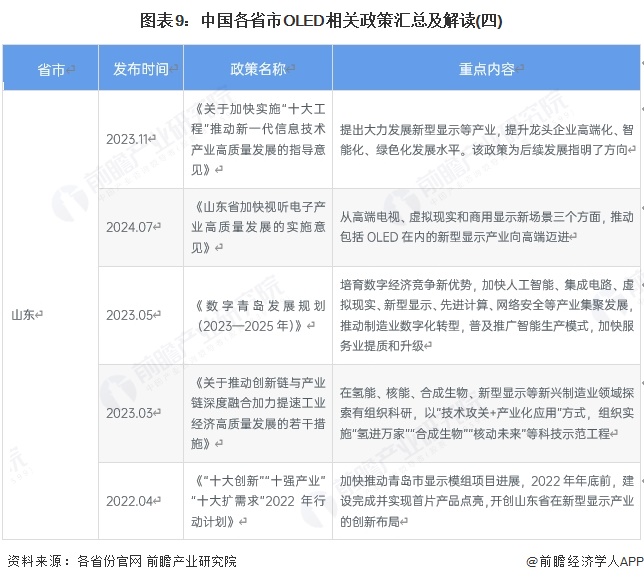
Task: Click the chart title 图表9
Action: [321, 19]
